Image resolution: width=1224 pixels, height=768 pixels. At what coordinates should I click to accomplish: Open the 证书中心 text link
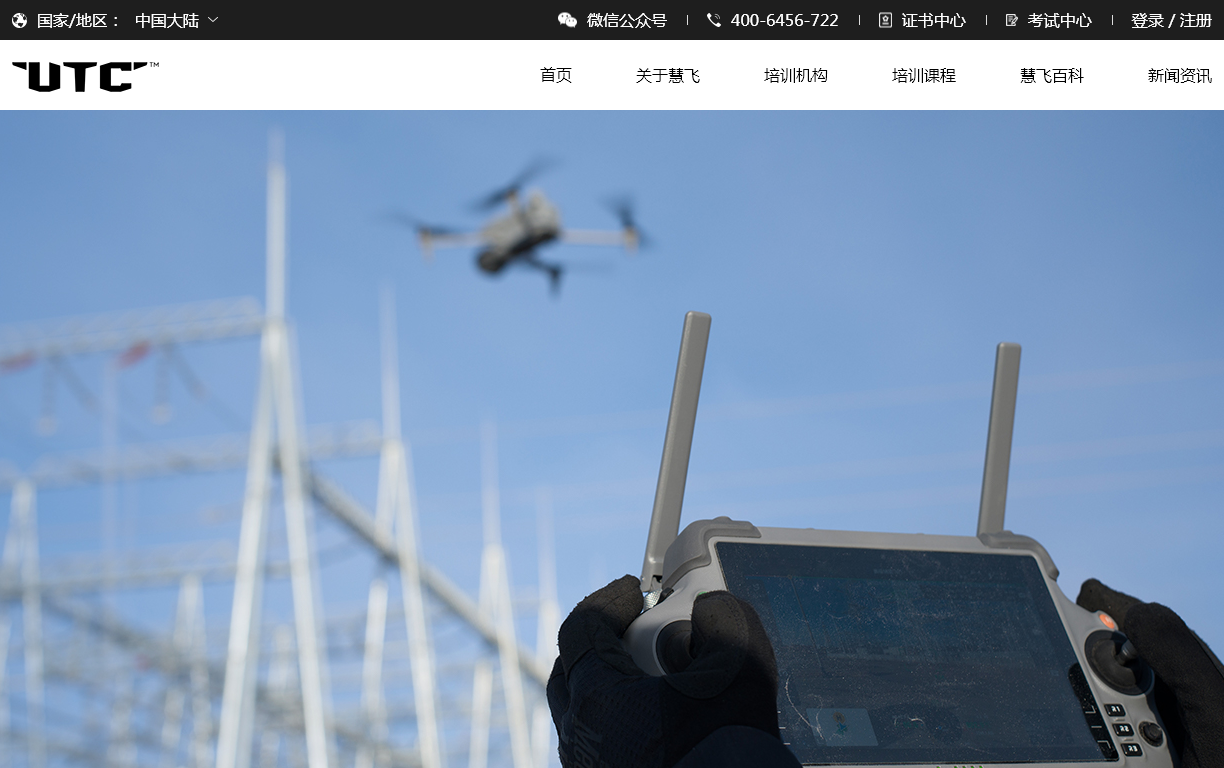coord(933,20)
